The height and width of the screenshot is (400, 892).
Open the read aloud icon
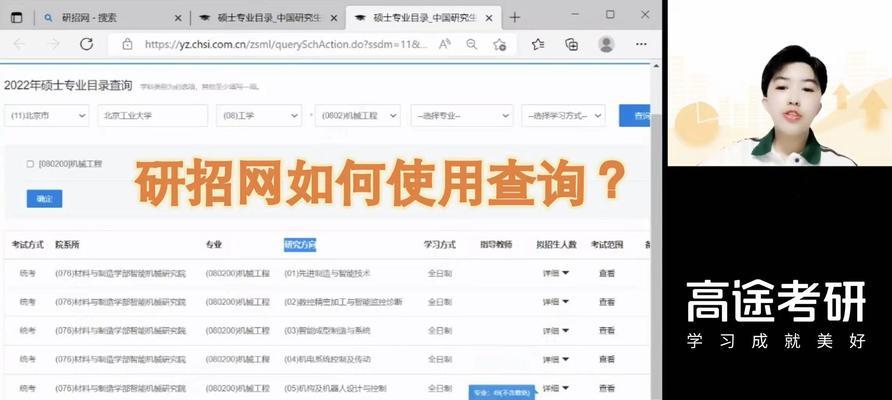pyautogui.click(x=445, y=44)
